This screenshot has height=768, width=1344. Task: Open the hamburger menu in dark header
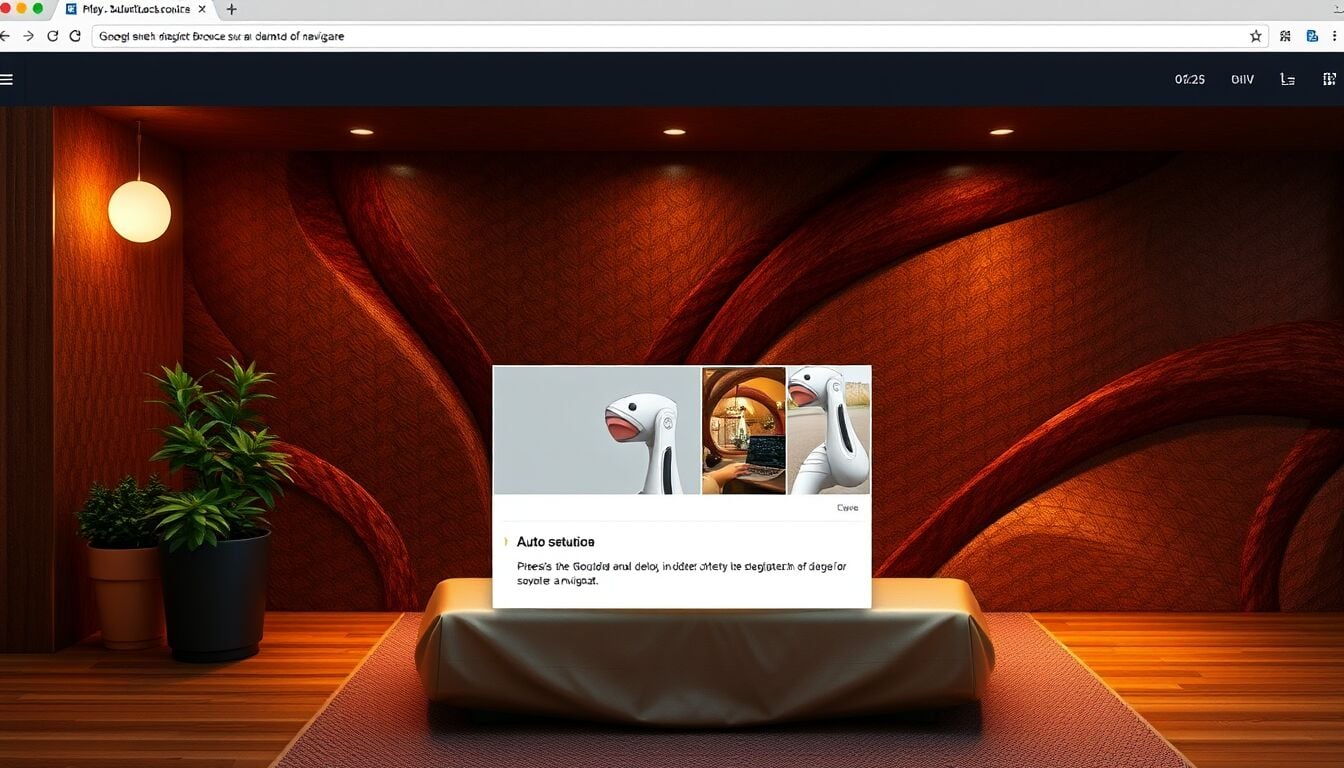[7, 79]
